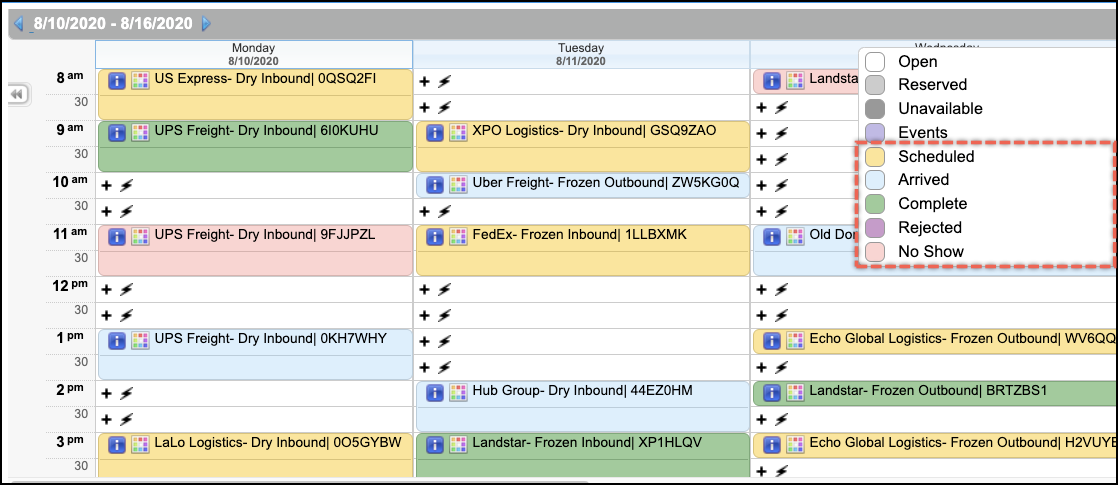Go to the previous week using the left arrow

pos(19,24)
